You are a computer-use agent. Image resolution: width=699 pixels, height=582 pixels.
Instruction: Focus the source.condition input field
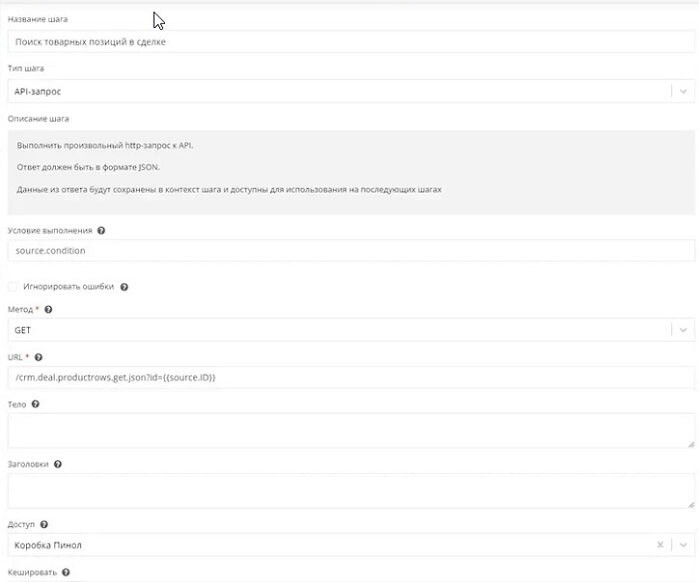tap(340, 250)
